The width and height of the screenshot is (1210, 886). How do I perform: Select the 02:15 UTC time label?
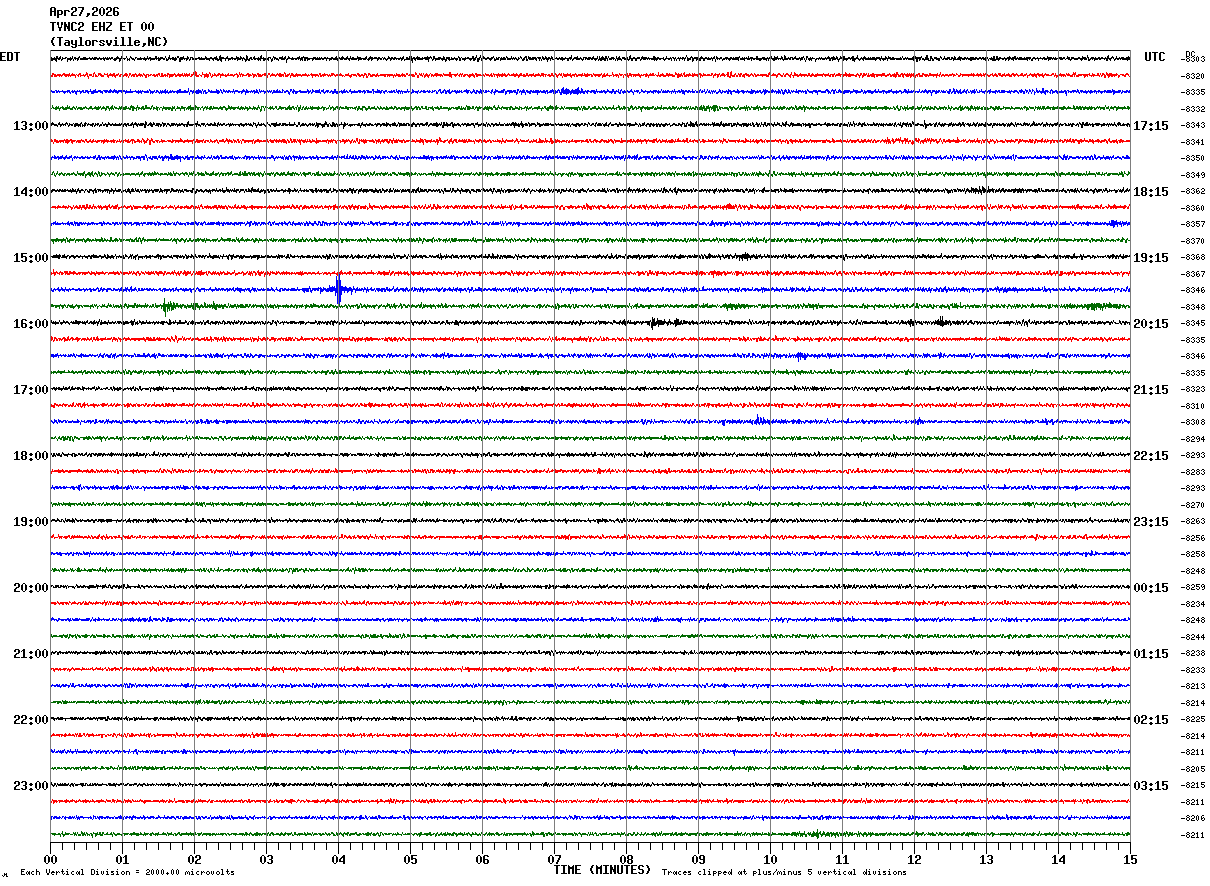1151,720
